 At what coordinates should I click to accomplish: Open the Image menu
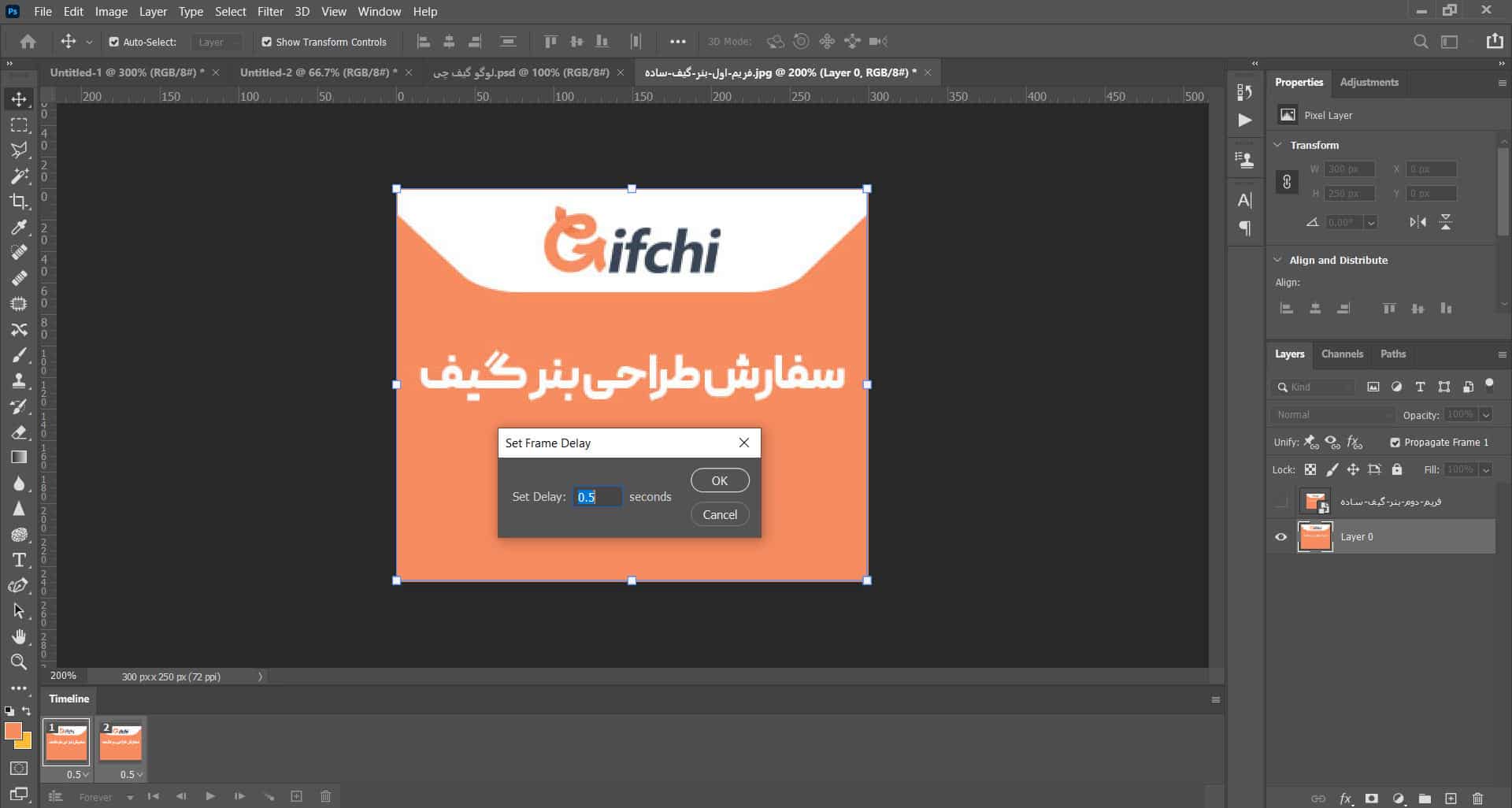(x=111, y=12)
